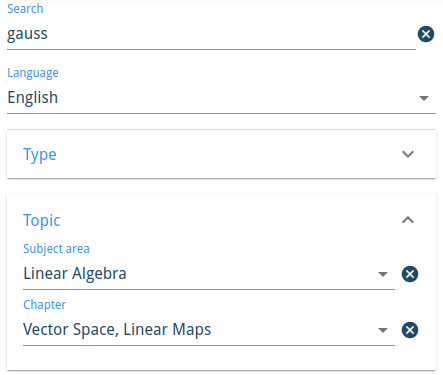Clear the 'gauss' search text
443x375 pixels.
pos(426,34)
